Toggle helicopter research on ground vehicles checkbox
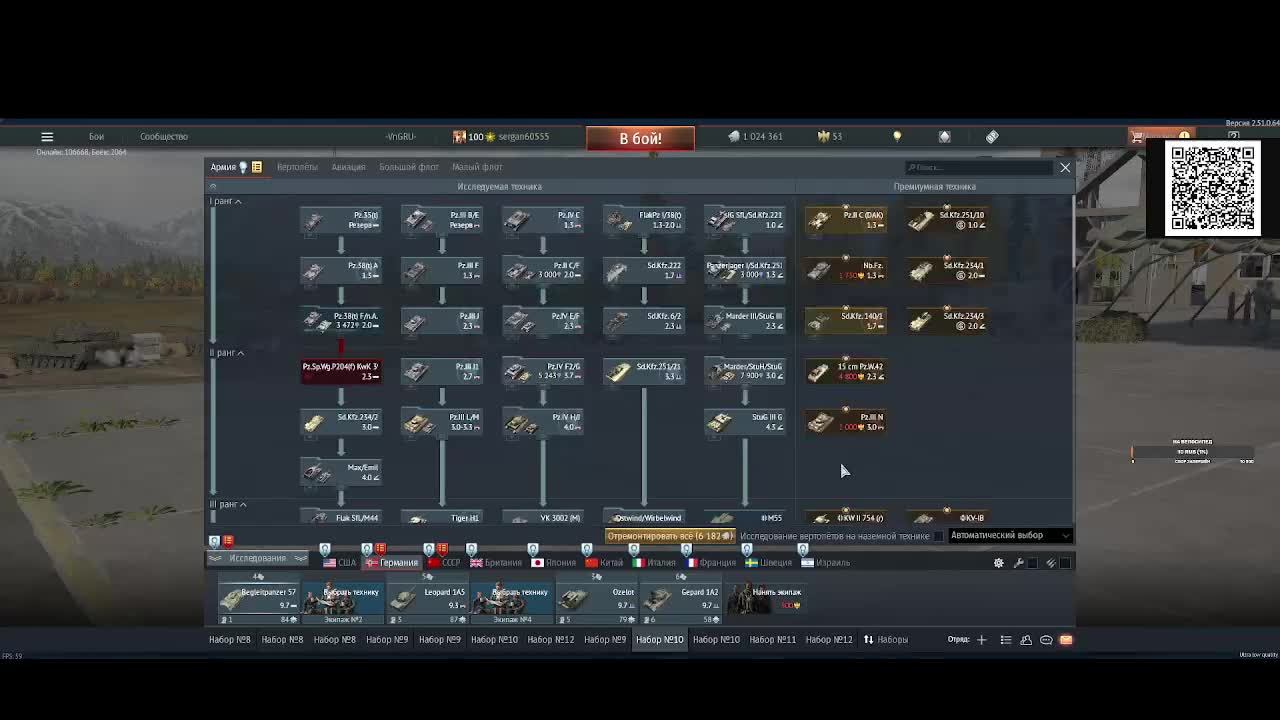Image resolution: width=1280 pixels, height=720 pixels. [x=938, y=536]
